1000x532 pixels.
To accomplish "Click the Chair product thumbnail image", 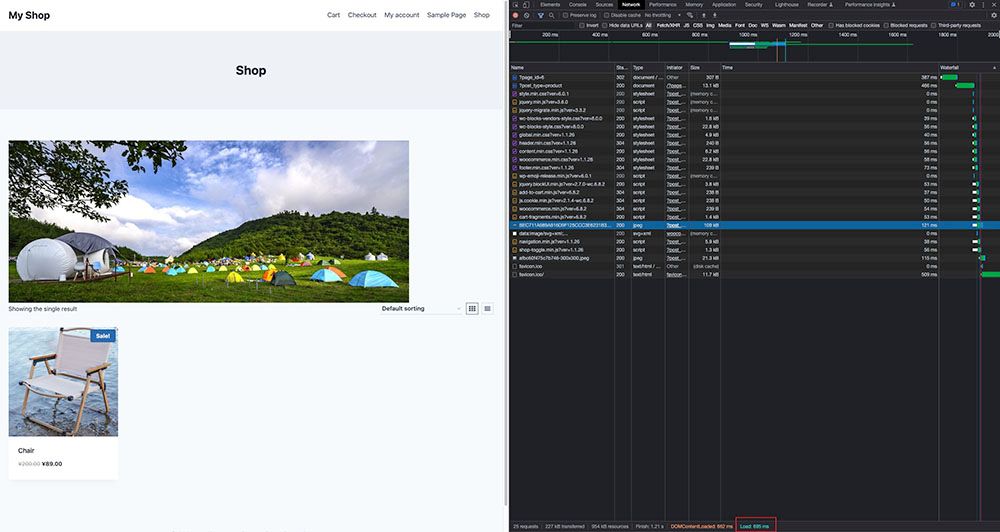I will [x=63, y=381].
